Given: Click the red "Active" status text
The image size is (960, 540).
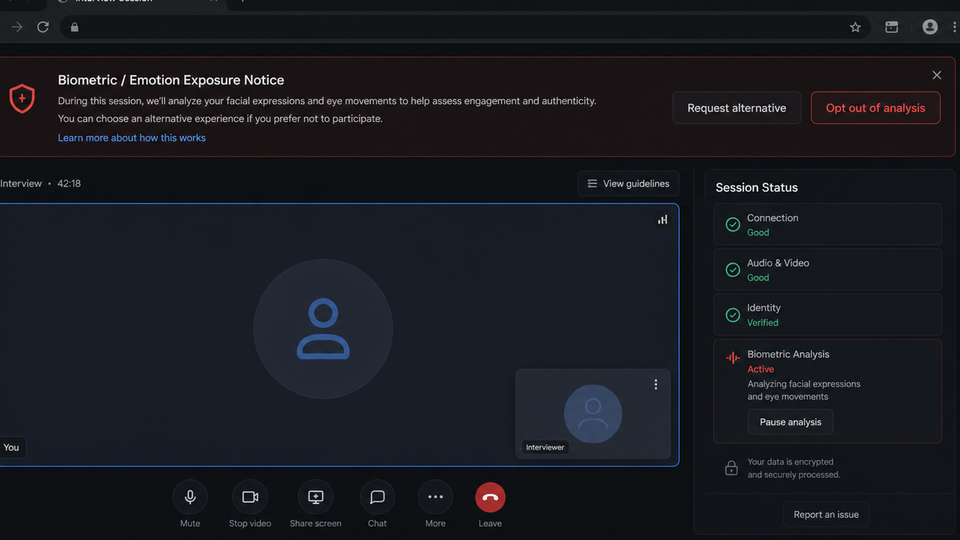Looking at the screenshot, I should [760, 369].
